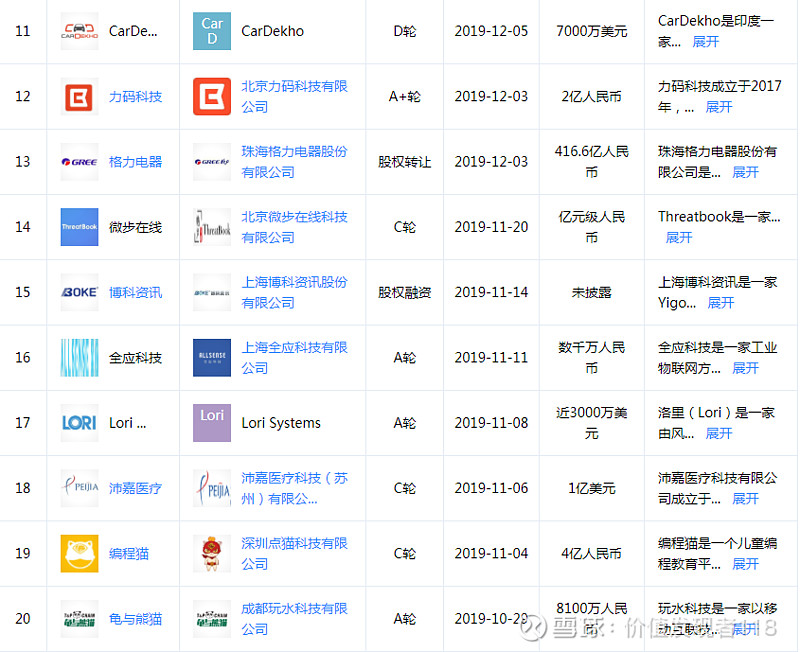
Task: Open 成都玩水科技有限公司 company link
Action: point(294,619)
